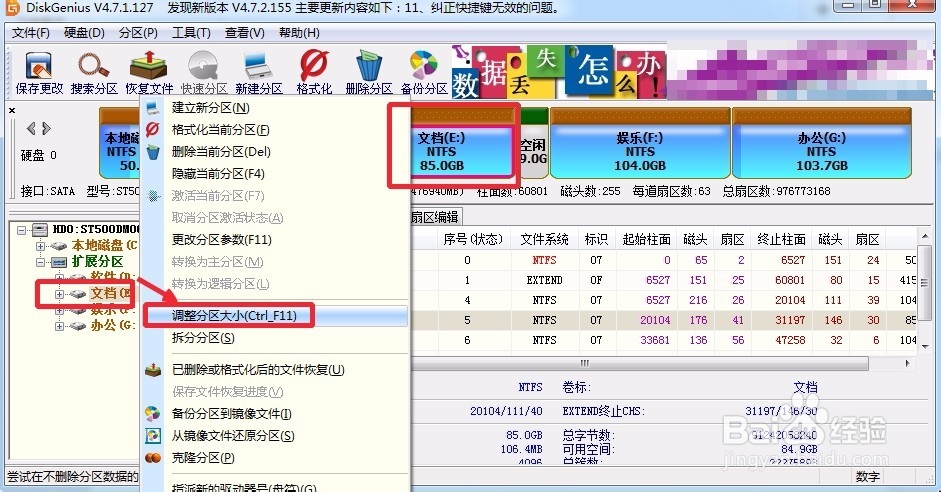Expand the 办公 (G: tree node

pyautogui.click(x=59, y=326)
